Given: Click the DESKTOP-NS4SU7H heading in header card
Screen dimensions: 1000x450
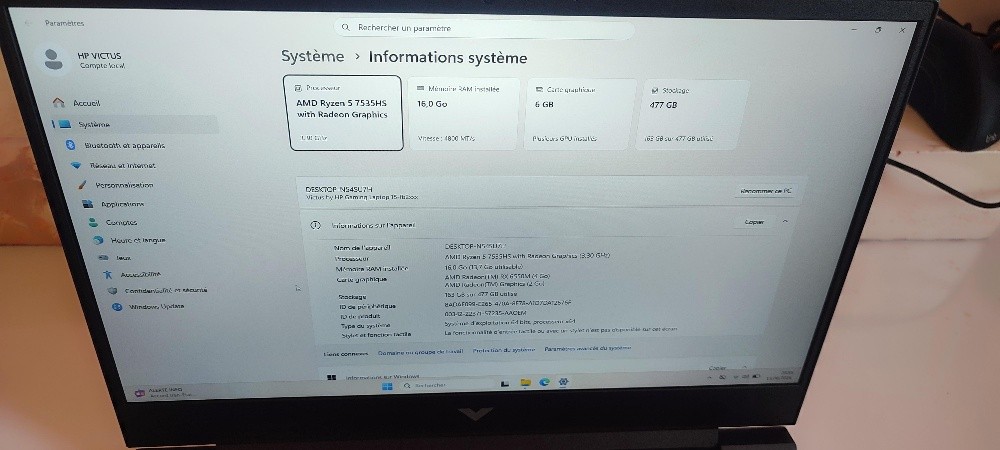Looking at the screenshot, I should coord(339,189).
